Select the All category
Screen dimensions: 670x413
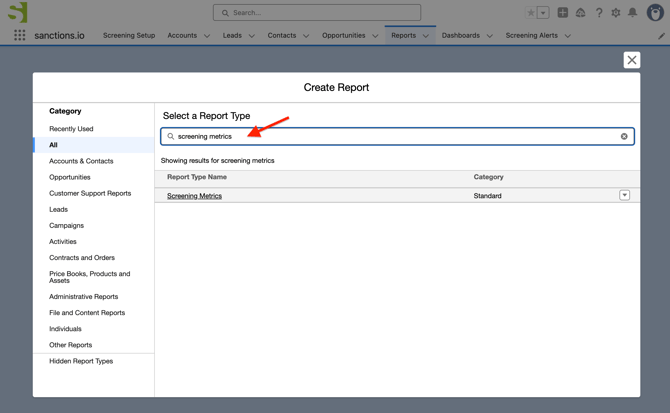point(94,145)
